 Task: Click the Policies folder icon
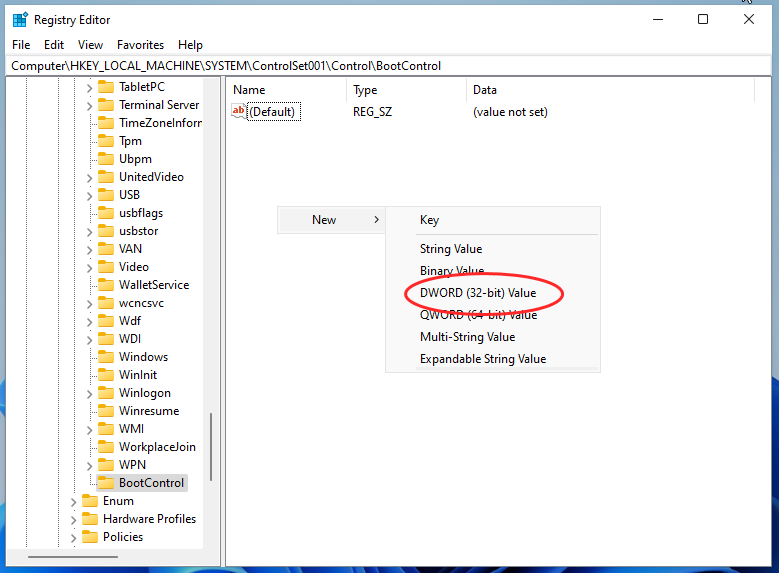pyautogui.click(x=90, y=536)
